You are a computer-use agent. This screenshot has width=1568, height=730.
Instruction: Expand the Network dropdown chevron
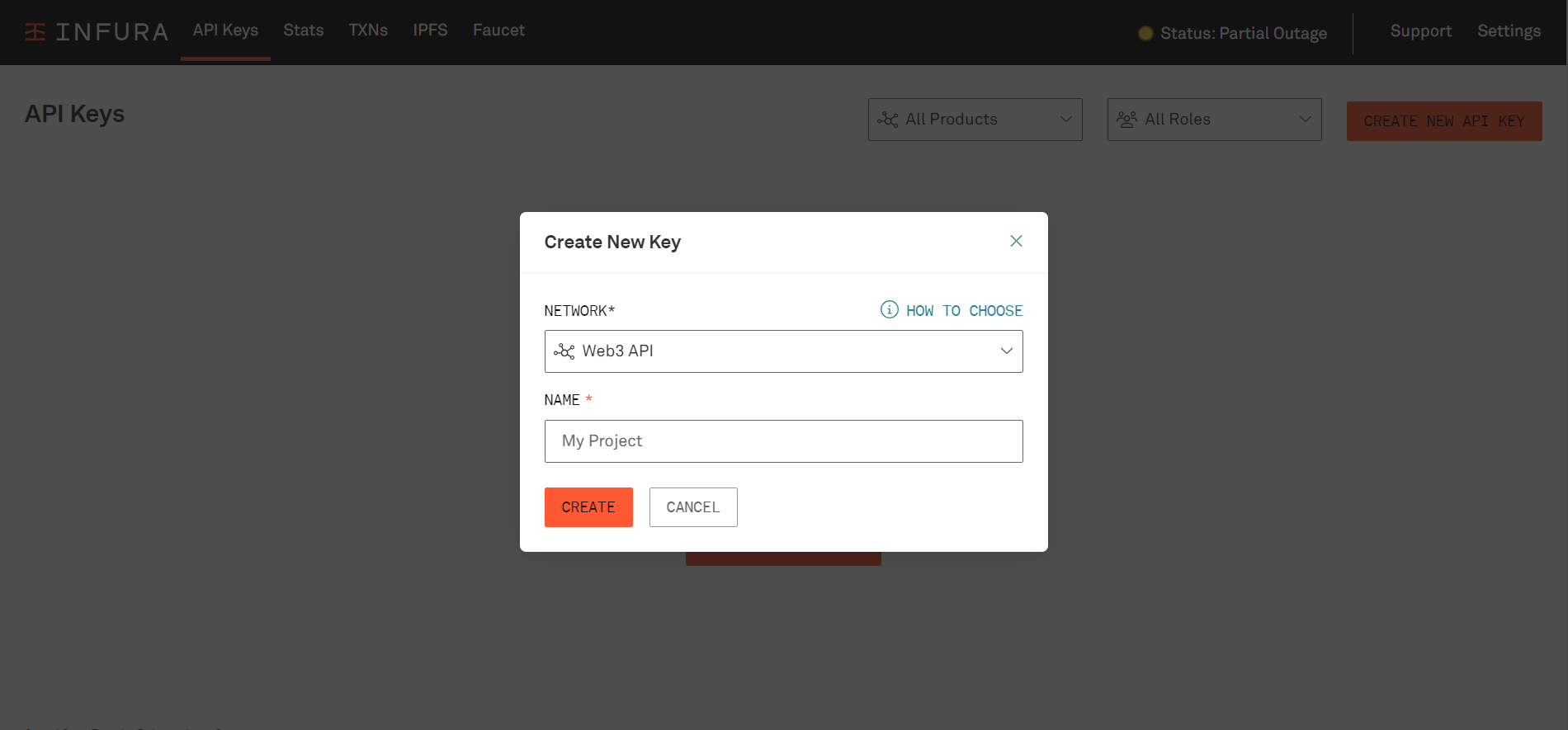point(1007,351)
